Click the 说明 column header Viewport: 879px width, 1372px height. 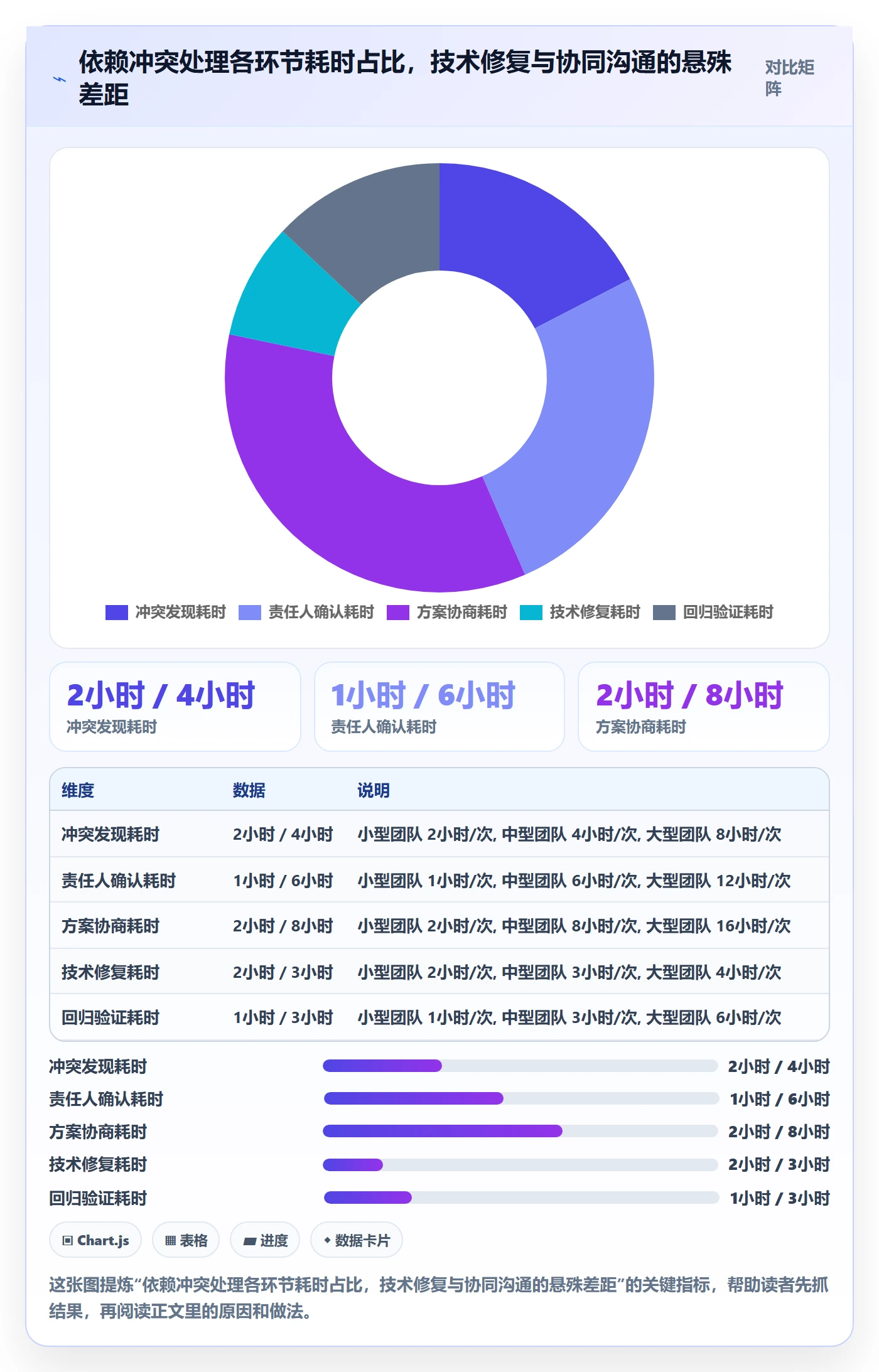pos(374,790)
